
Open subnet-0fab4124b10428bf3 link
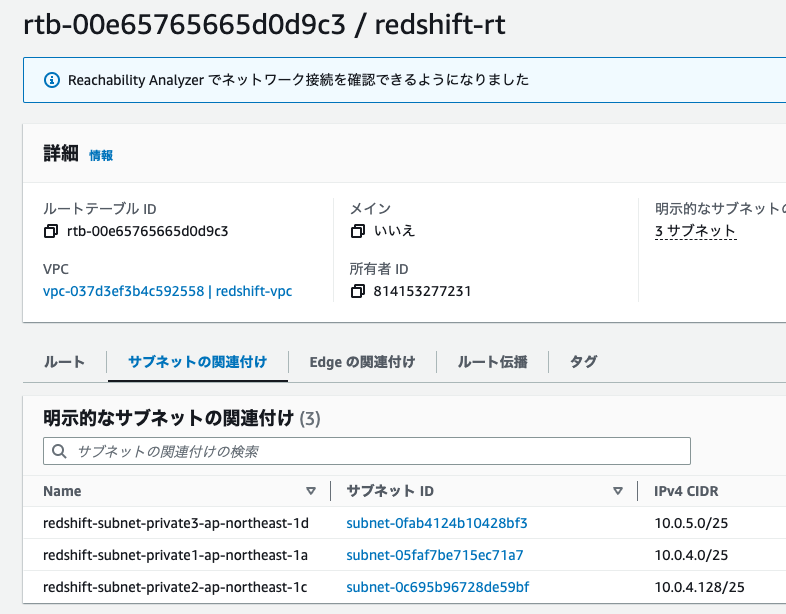click(x=437, y=523)
